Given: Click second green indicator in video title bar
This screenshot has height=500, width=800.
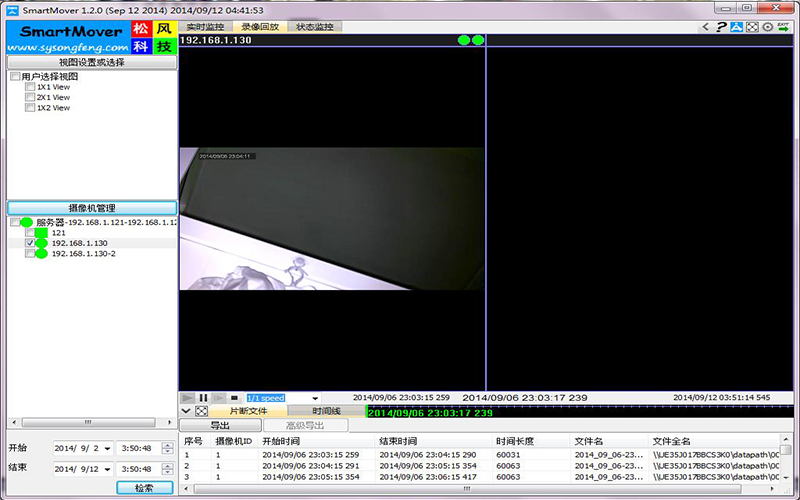Looking at the screenshot, I should 478,40.
